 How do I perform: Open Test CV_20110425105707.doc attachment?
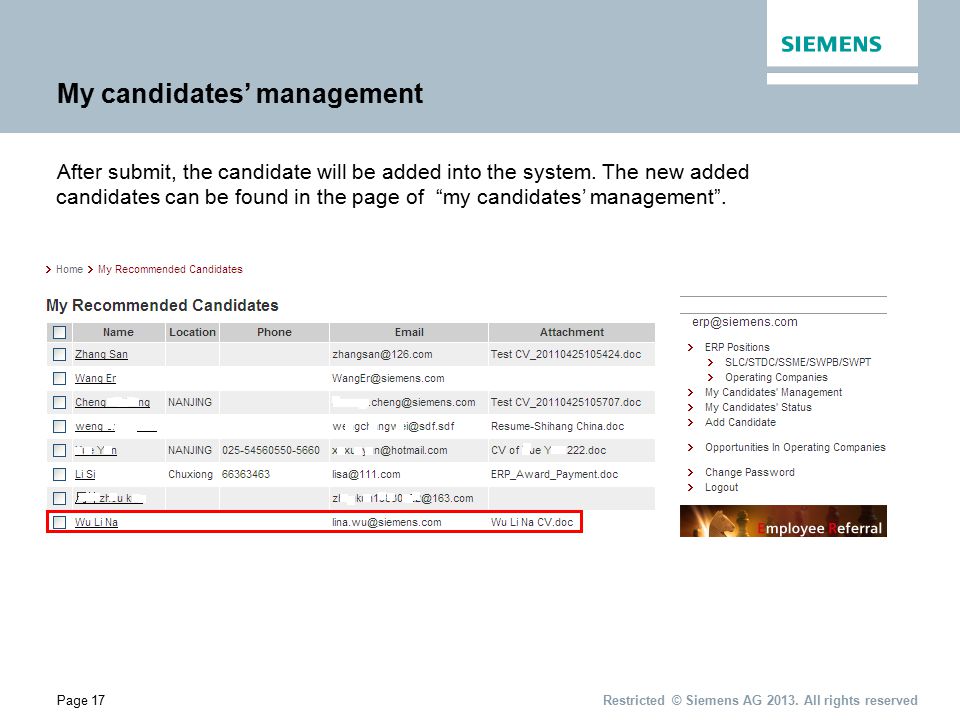(566, 402)
